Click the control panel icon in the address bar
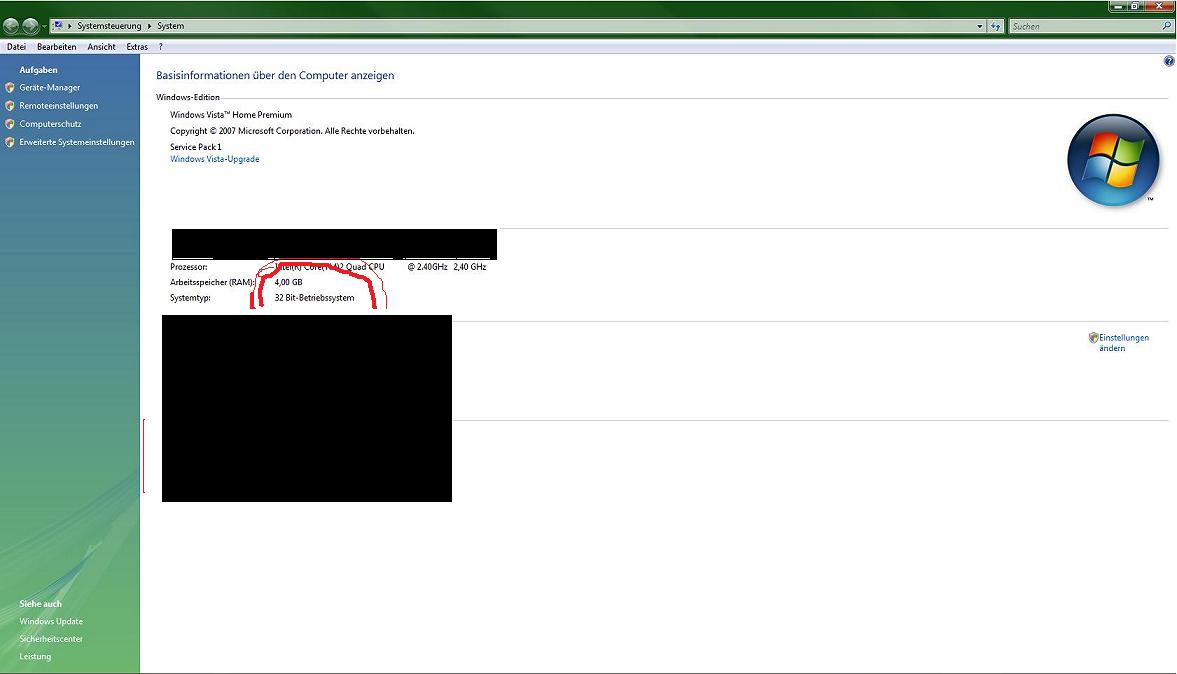The height and width of the screenshot is (674, 1177). tap(58, 26)
